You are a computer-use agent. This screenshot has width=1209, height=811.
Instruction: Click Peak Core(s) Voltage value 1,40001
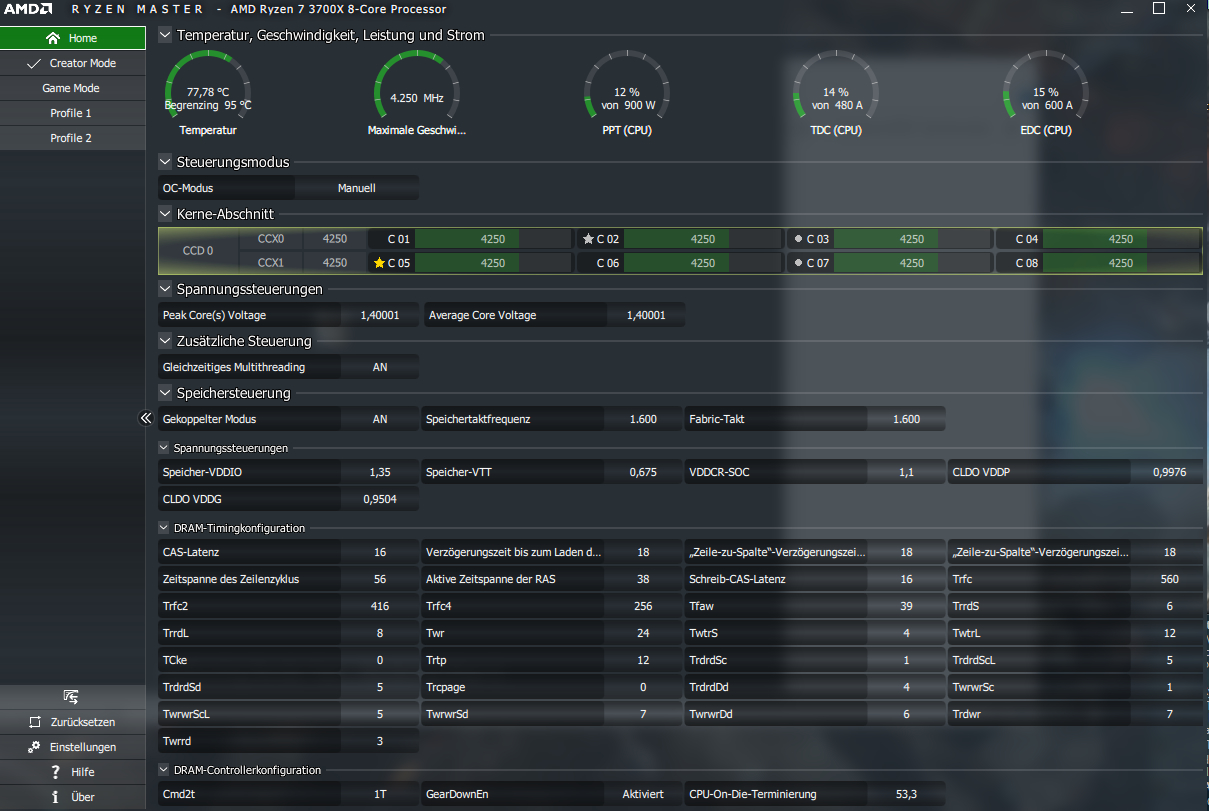click(x=380, y=315)
